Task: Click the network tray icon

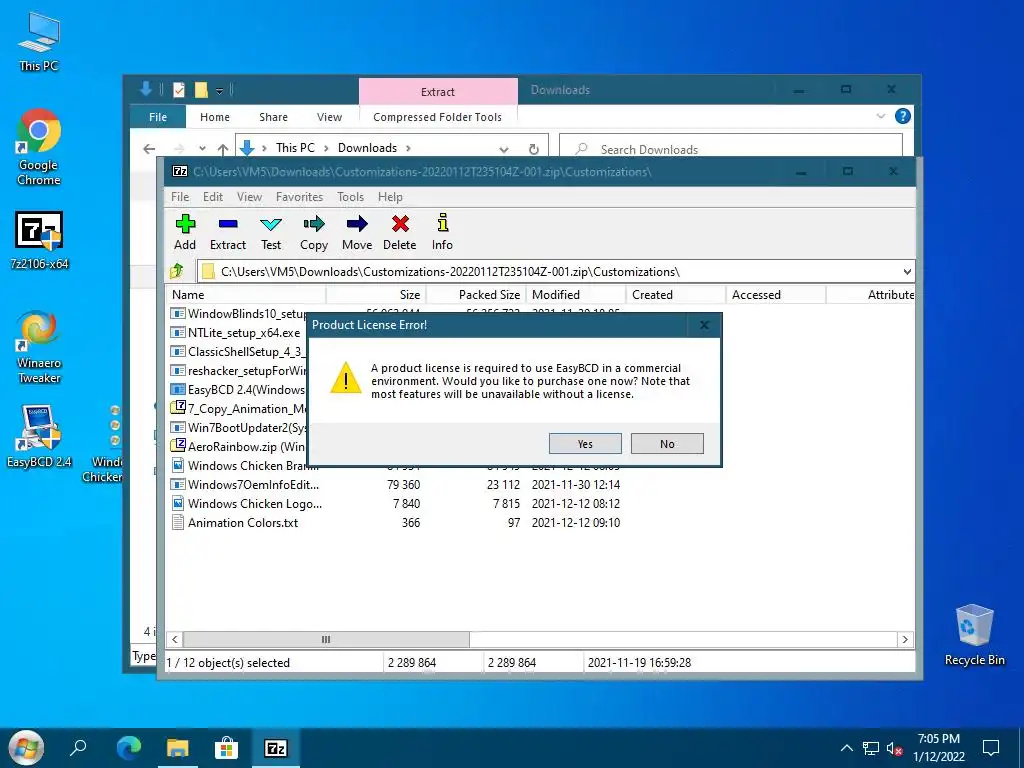Action: 871,748
